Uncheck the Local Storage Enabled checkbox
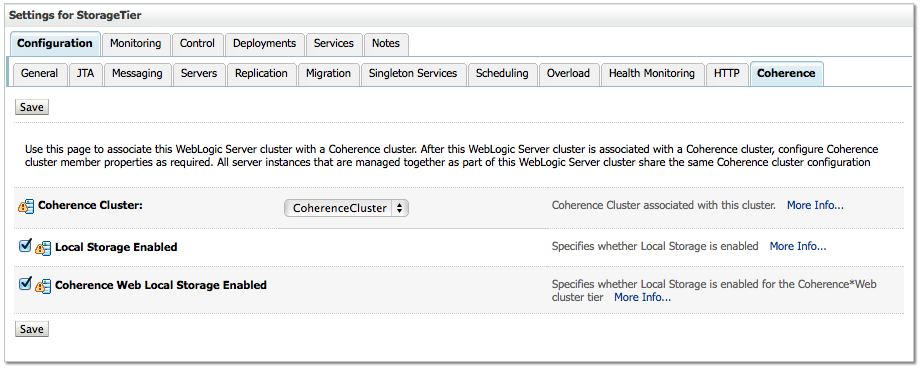Viewport: 922px width, 368px height. pyautogui.click(x=25, y=246)
